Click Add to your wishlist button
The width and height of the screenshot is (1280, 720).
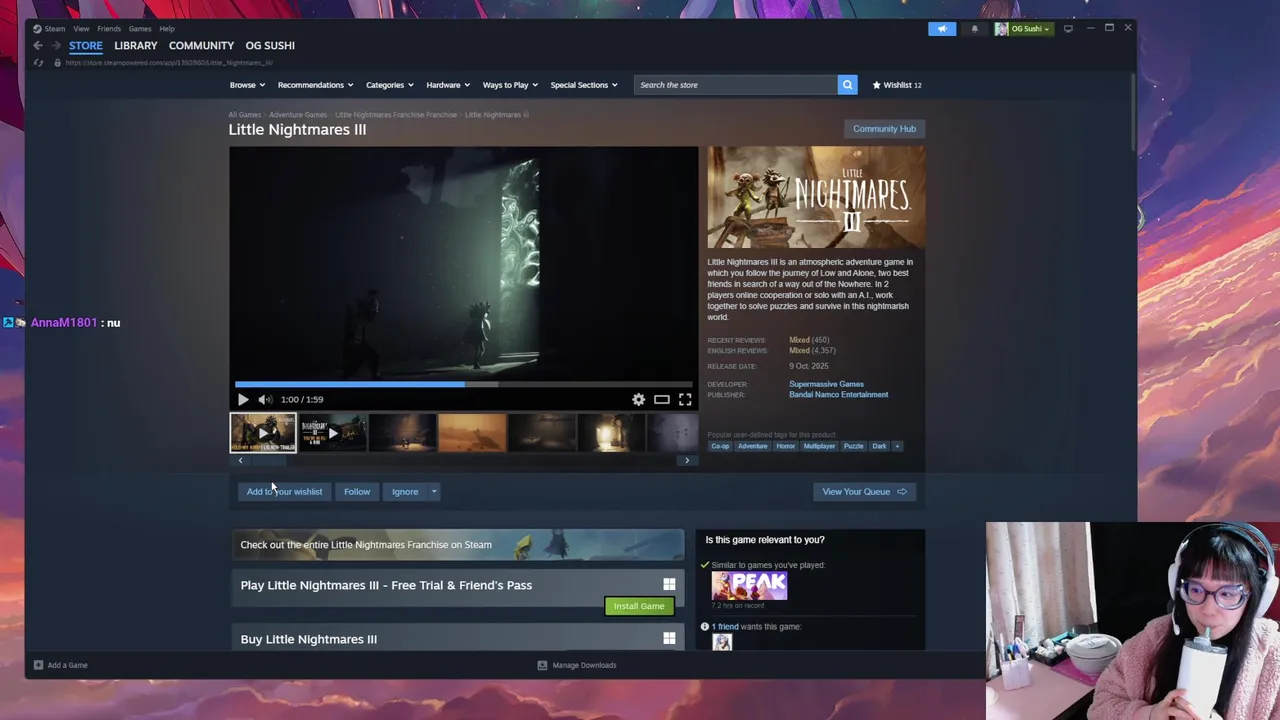click(284, 492)
